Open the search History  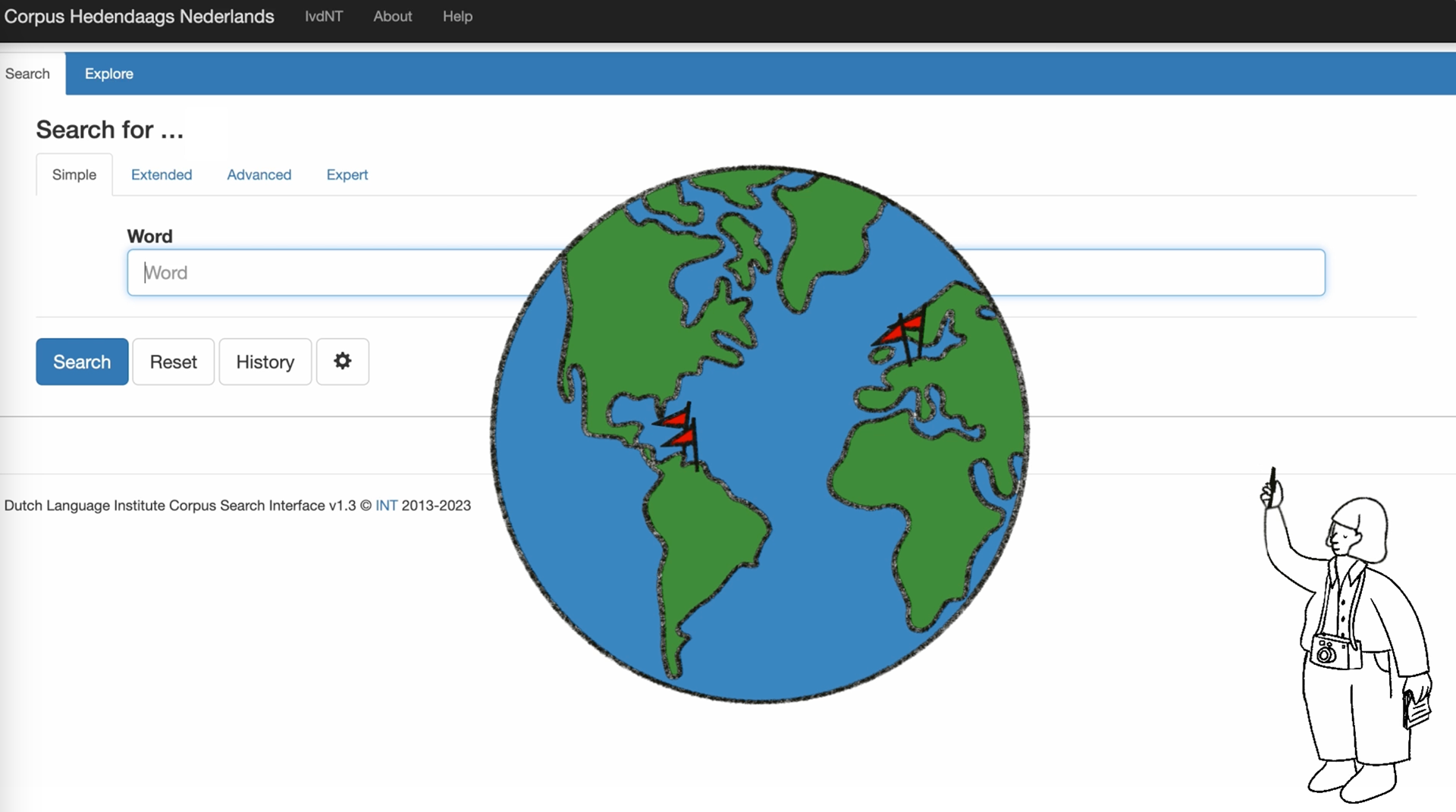pos(265,362)
